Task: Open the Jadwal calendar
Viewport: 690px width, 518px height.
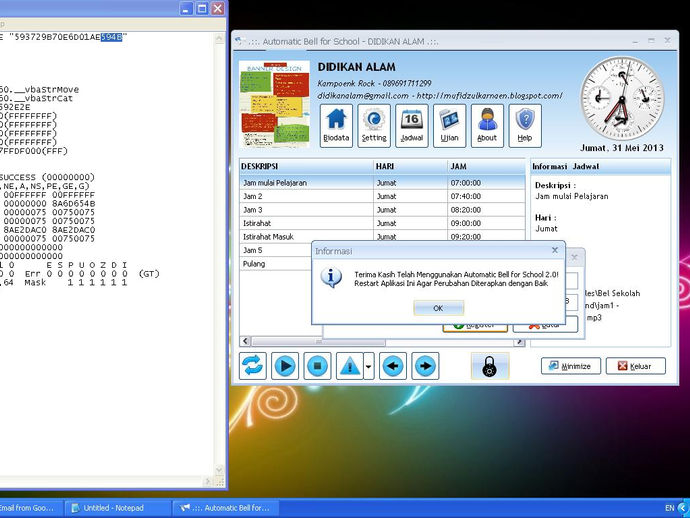Action: pyautogui.click(x=412, y=125)
